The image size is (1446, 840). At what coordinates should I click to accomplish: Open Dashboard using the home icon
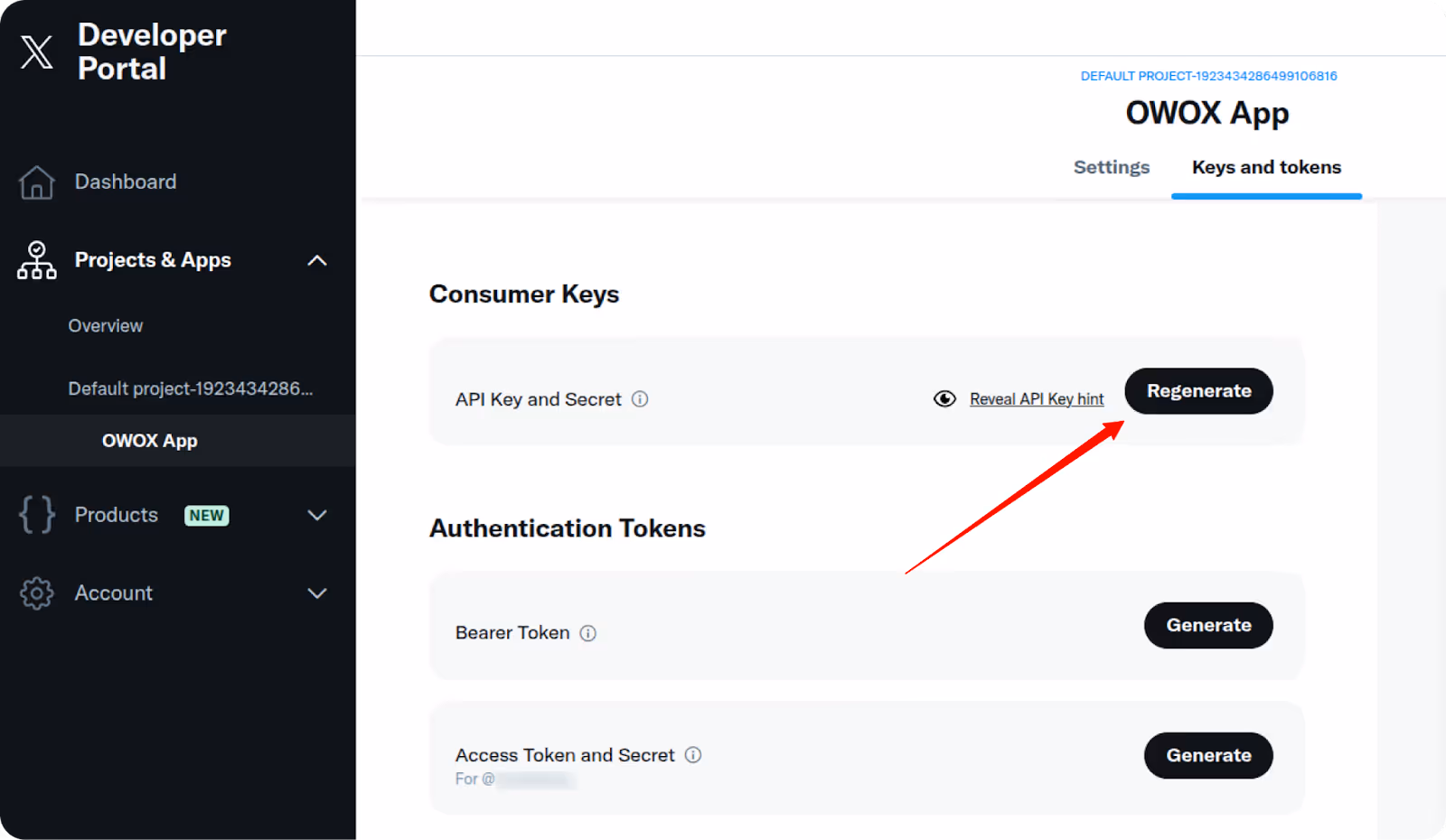[36, 182]
